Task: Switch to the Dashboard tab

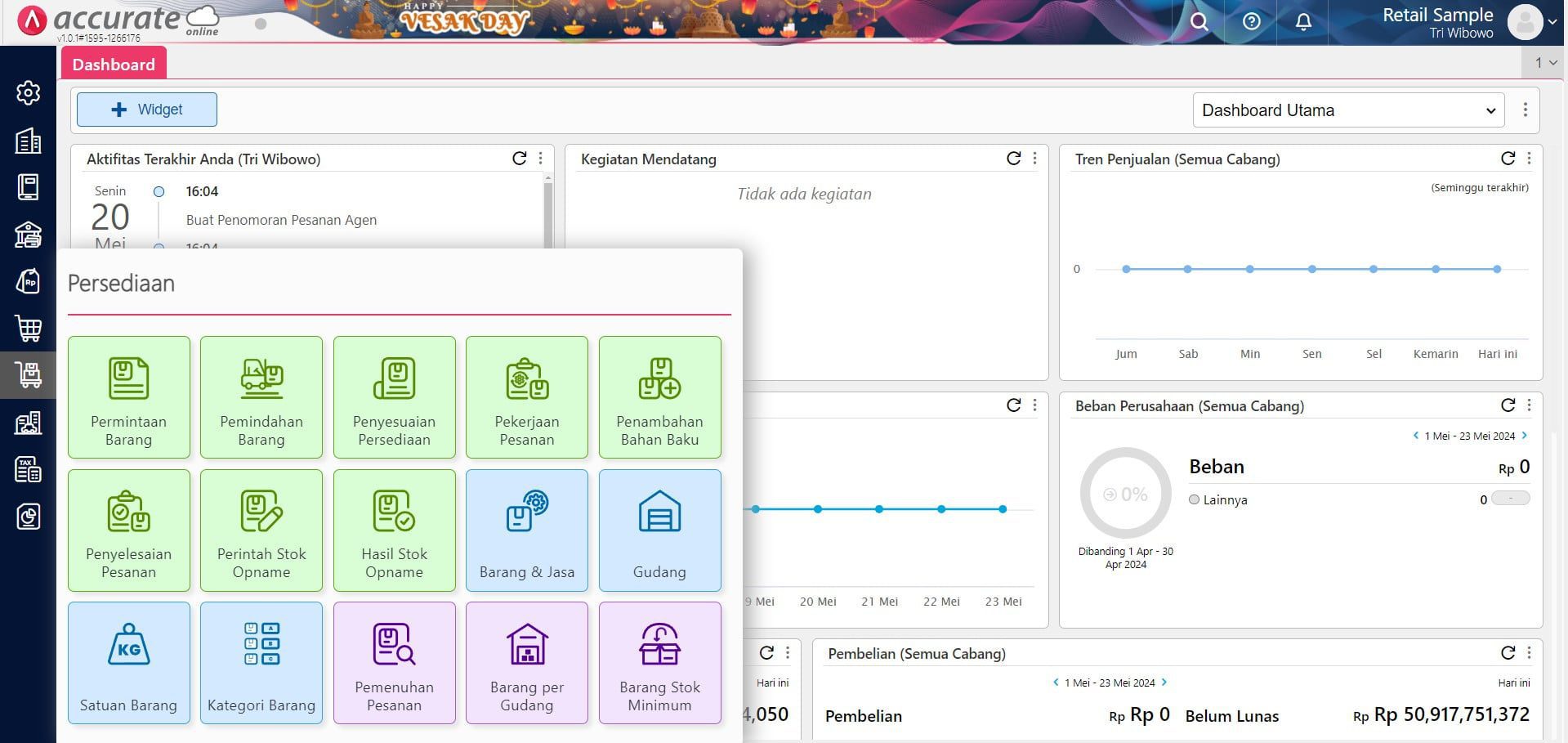Action: pos(114,63)
